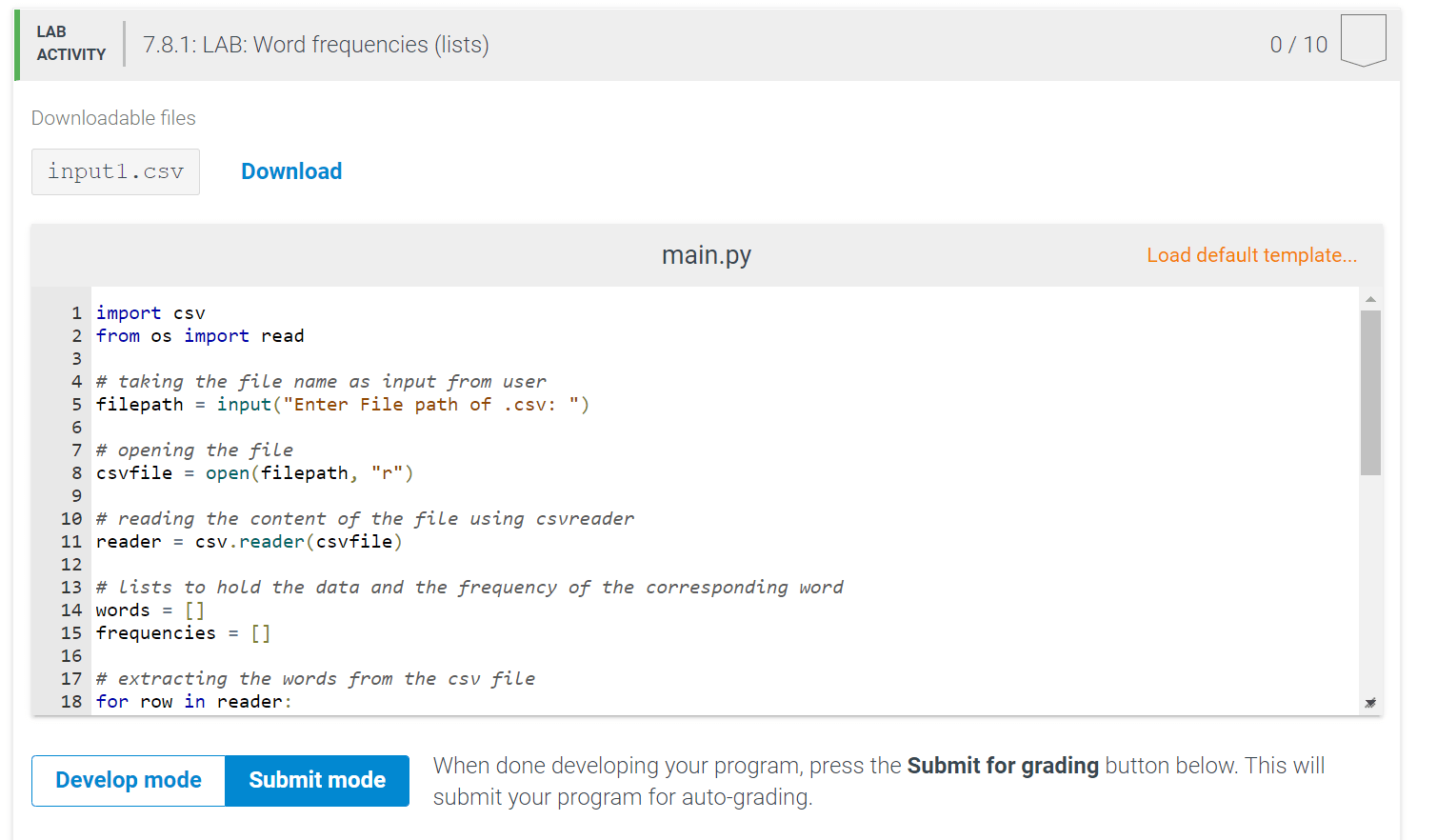The width and height of the screenshot is (1437, 840).
Task: Click the filepath input prompt code line
Action: (x=343, y=405)
